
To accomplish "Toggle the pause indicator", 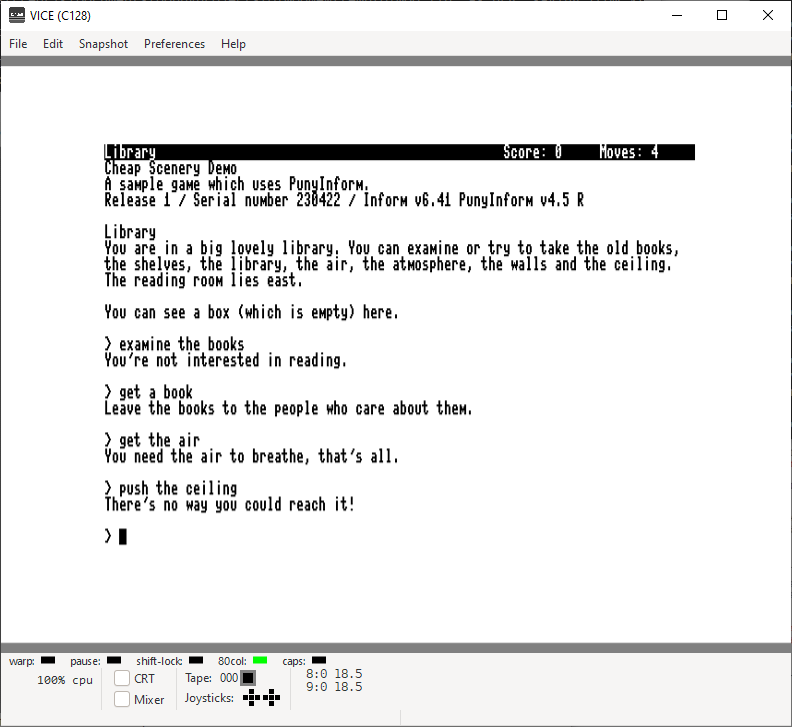I will [114, 660].
